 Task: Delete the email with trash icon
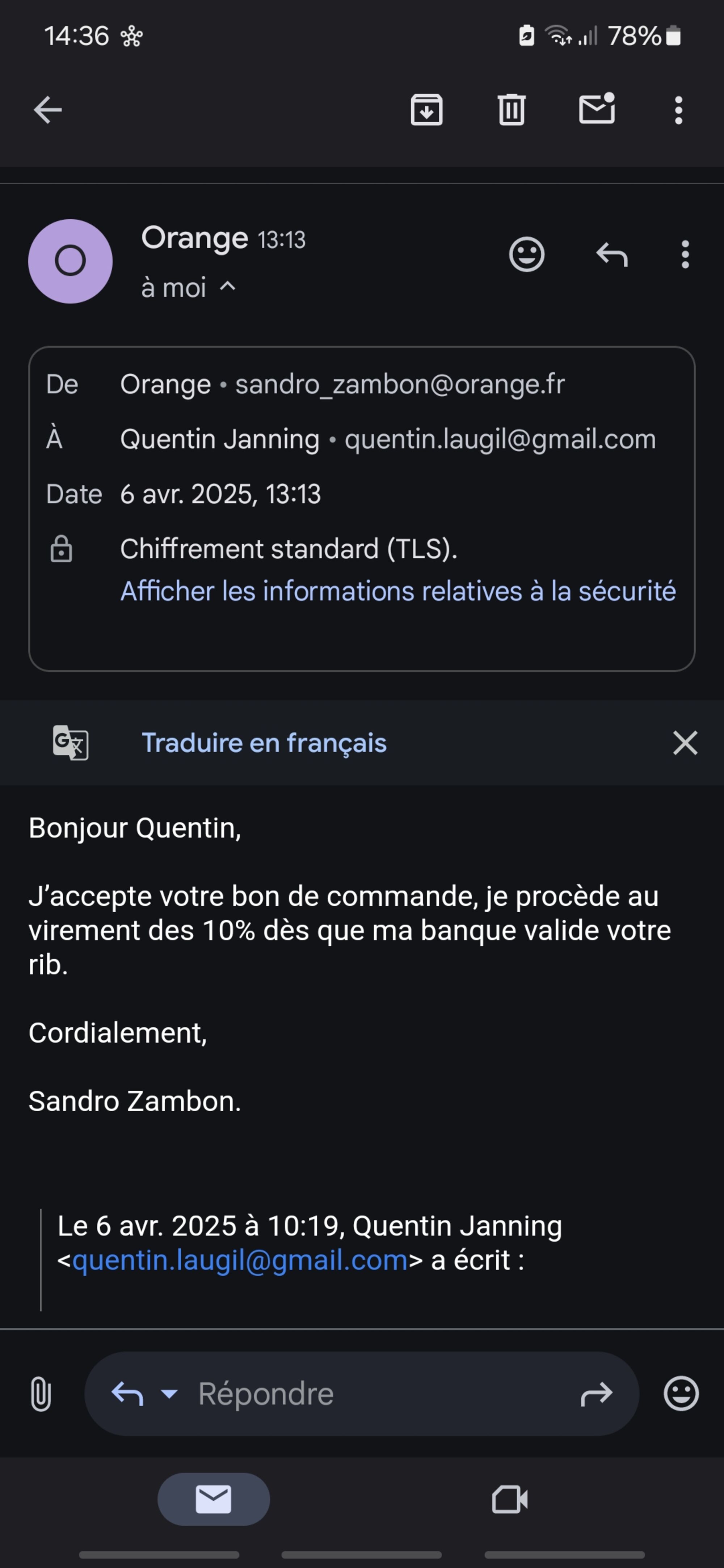click(511, 110)
